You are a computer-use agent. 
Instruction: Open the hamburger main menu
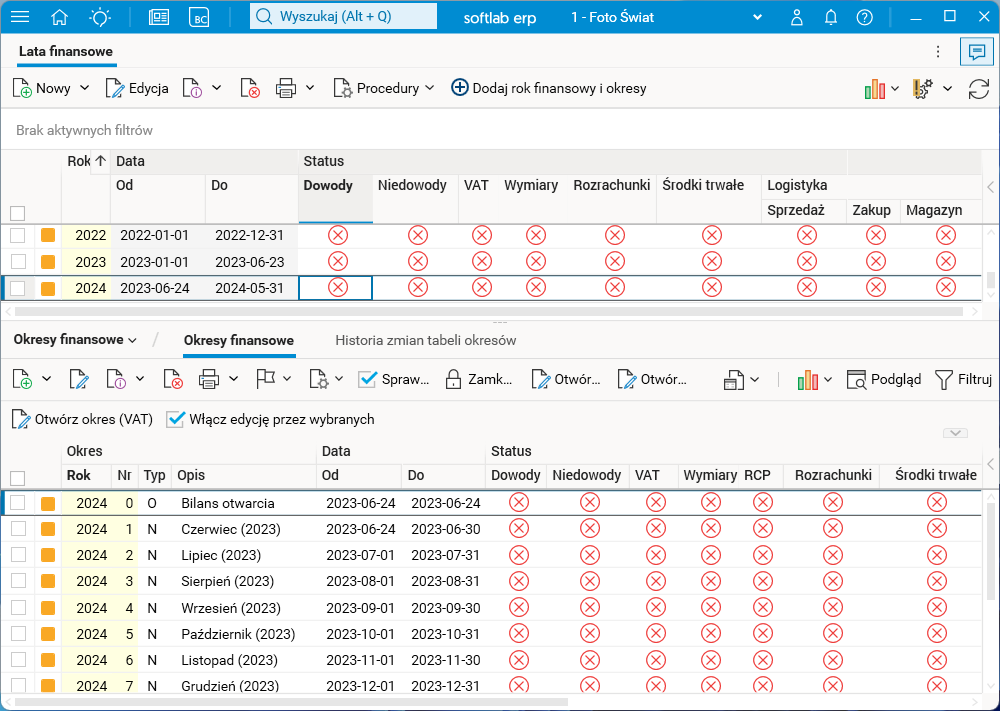20,17
